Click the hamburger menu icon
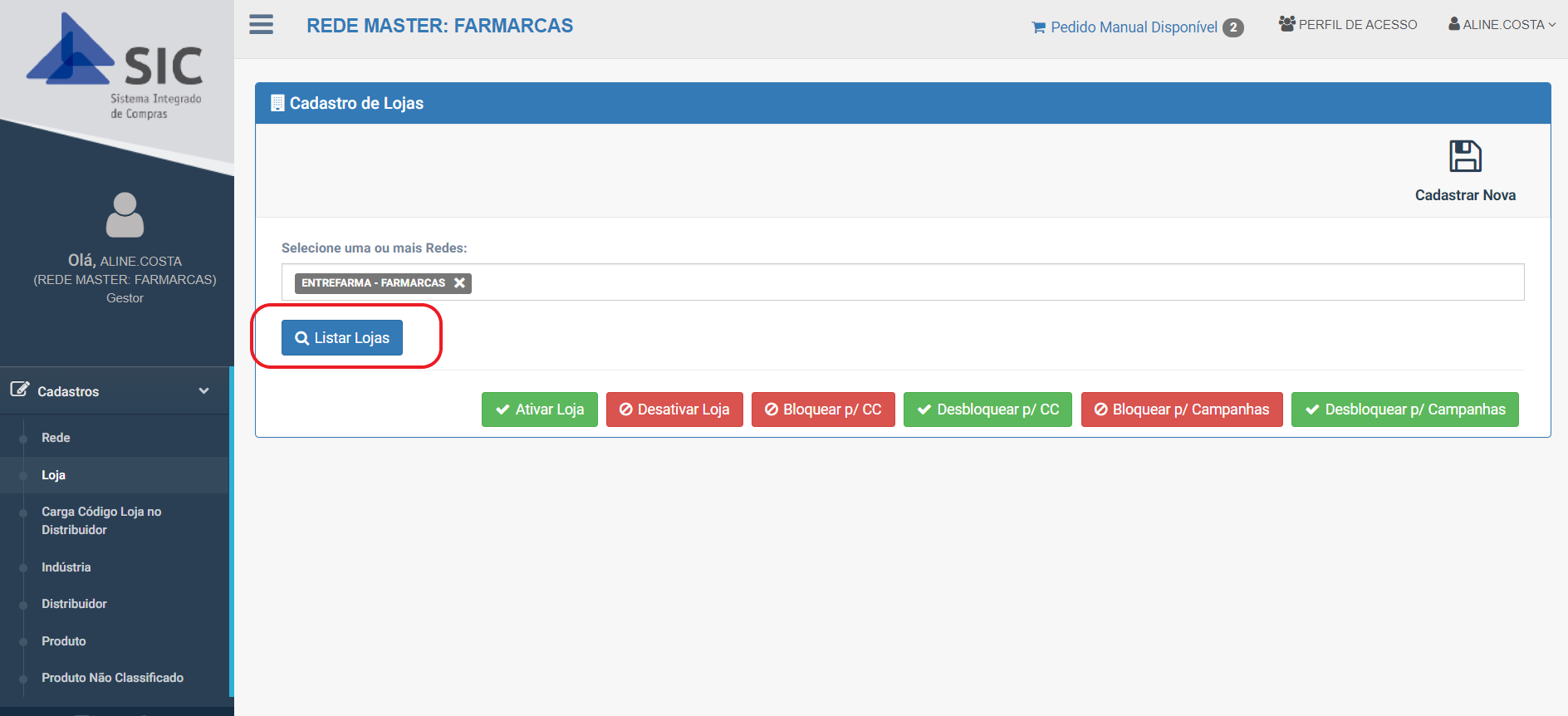Image resolution: width=1568 pixels, height=716 pixels. click(261, 25)
